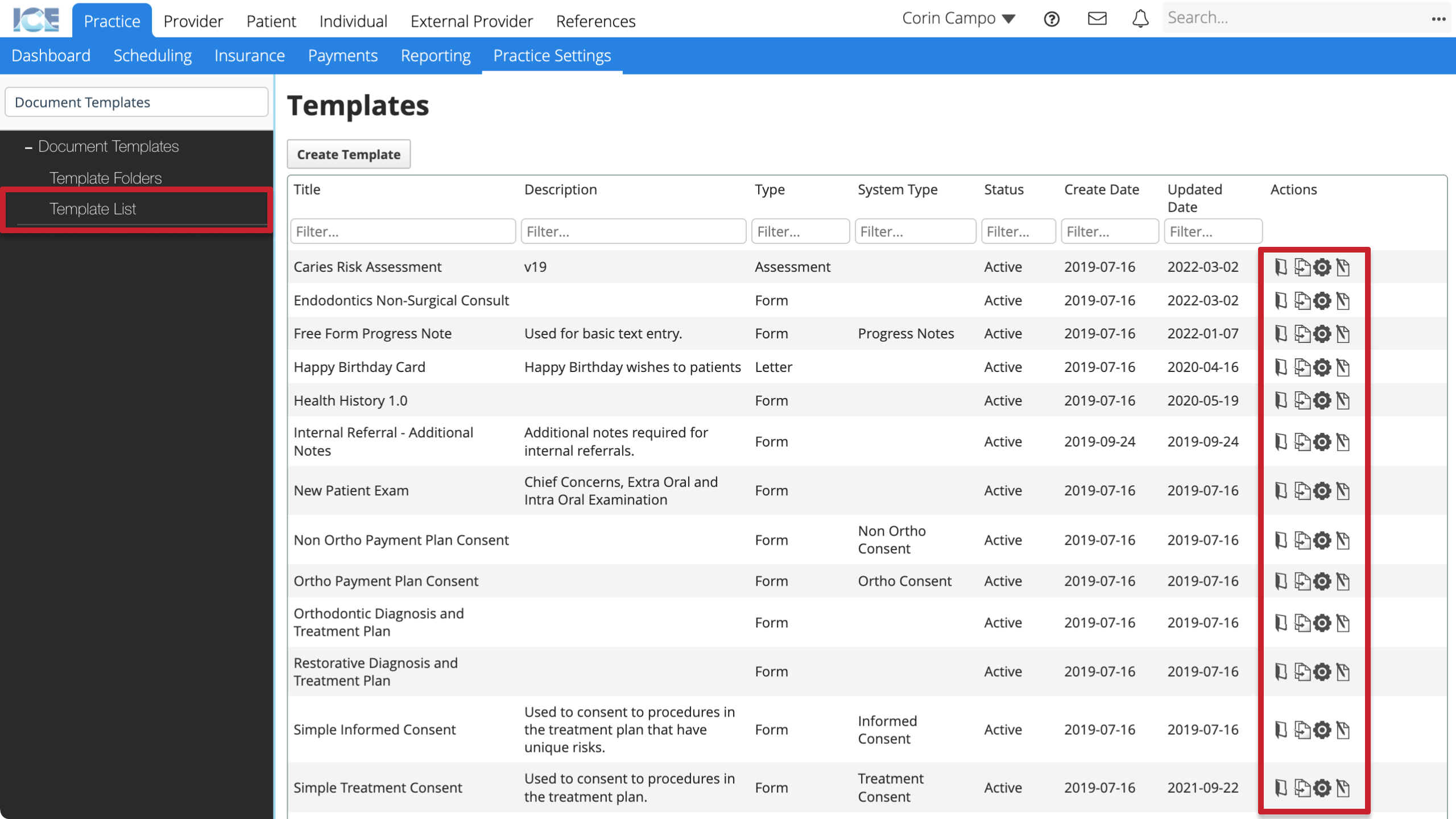Filter templates by Type column

800,231
